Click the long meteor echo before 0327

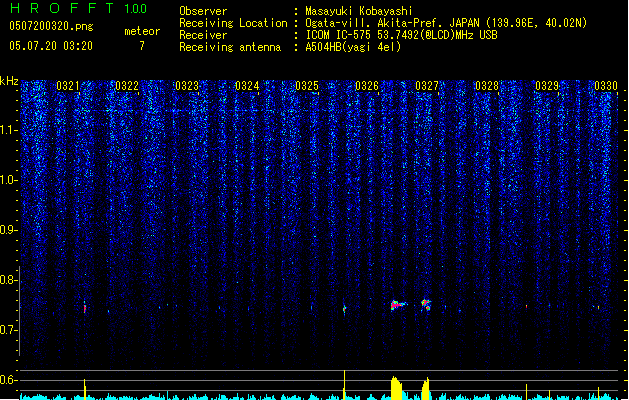coord(398,305)
